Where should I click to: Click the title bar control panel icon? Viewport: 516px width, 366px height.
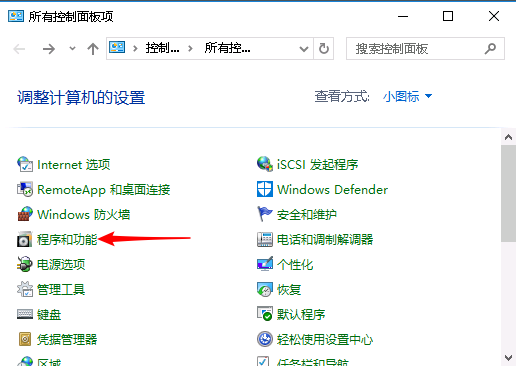tap(16, 16)
